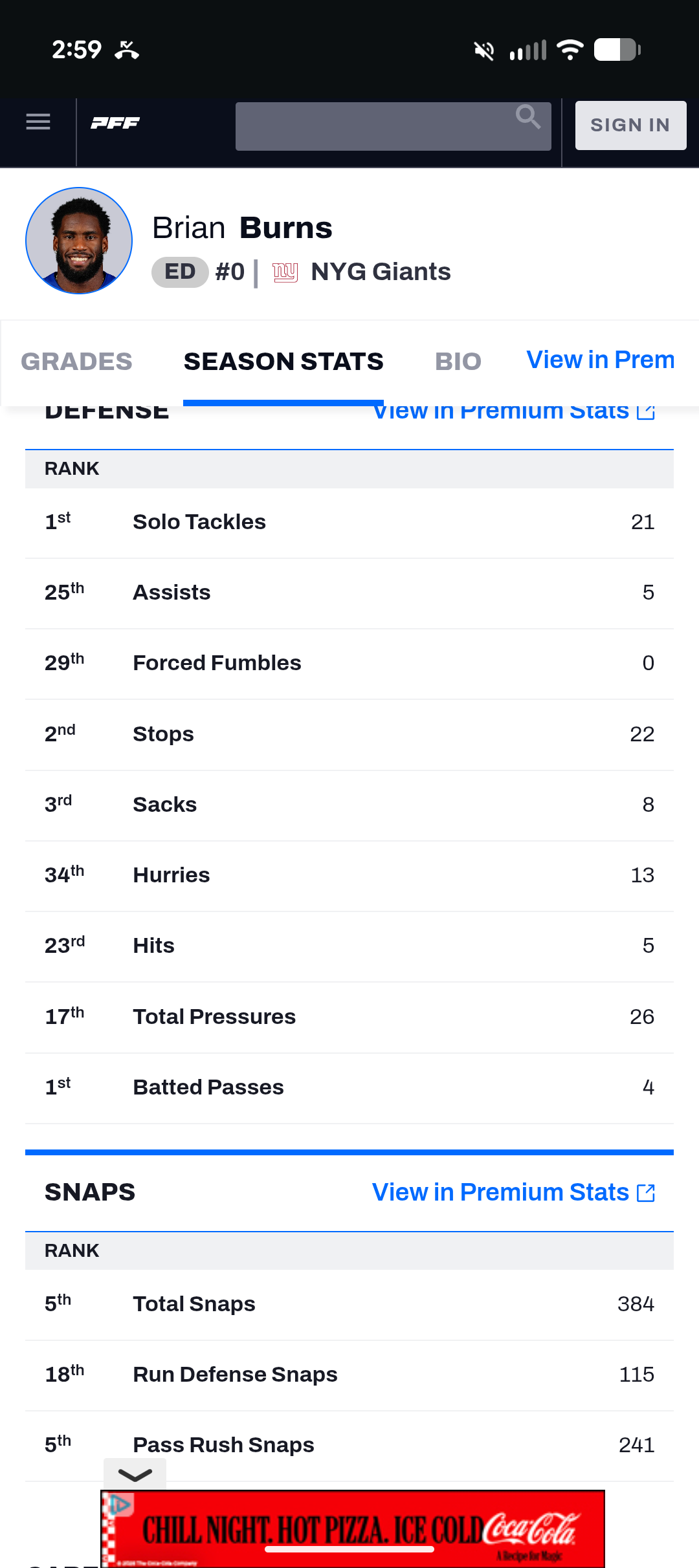Focus the search input field
The image size is (699, 1568).
(375, 126)
